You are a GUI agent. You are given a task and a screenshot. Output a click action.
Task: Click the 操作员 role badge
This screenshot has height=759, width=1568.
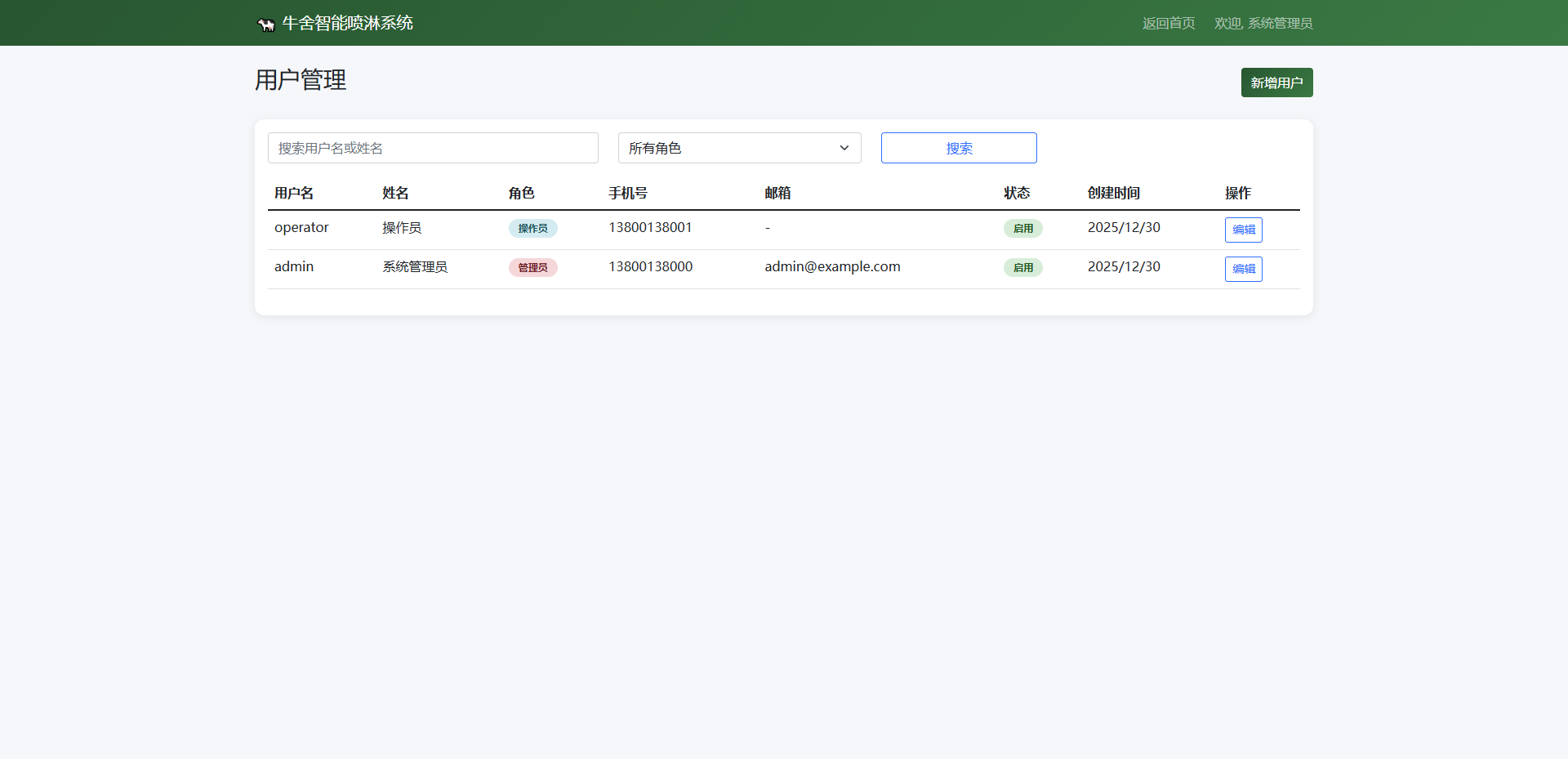tap(532, 228)
